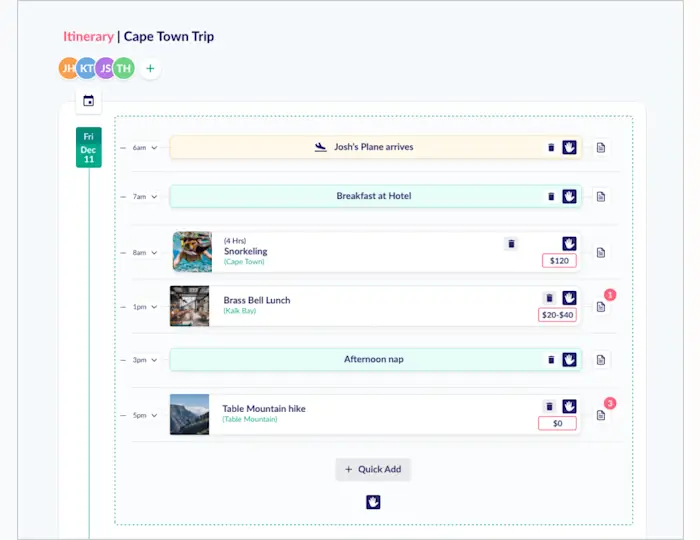Edit the $20-$40 lunch price field
This screenshot has height=540, width=700.
pos(557,315)
